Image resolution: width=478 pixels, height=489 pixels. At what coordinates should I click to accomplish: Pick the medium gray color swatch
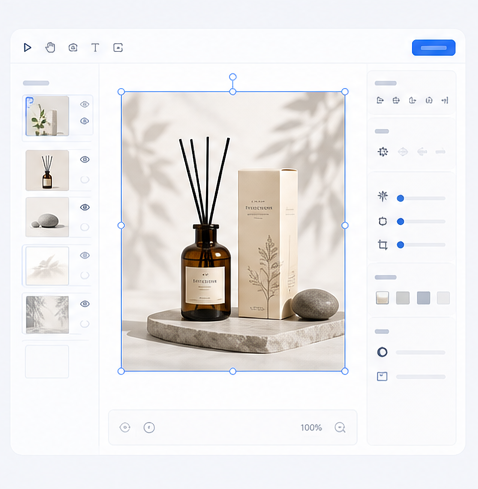point(403,298)
